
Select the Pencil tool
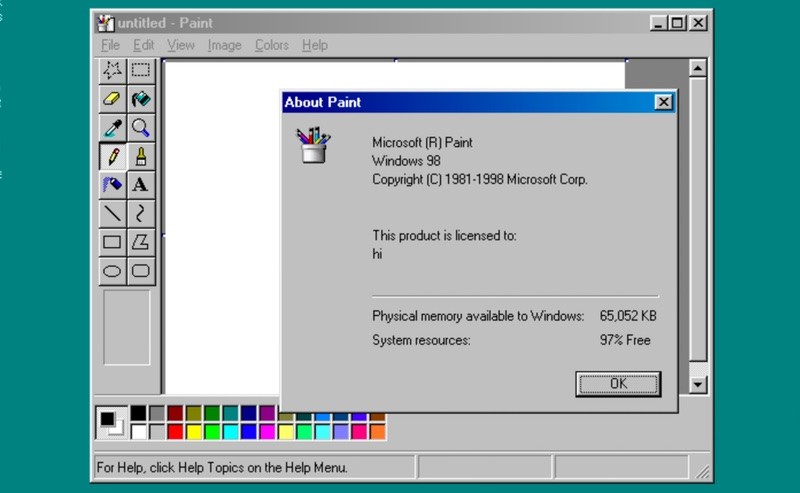pyautogui.click(x=112, y=156)
